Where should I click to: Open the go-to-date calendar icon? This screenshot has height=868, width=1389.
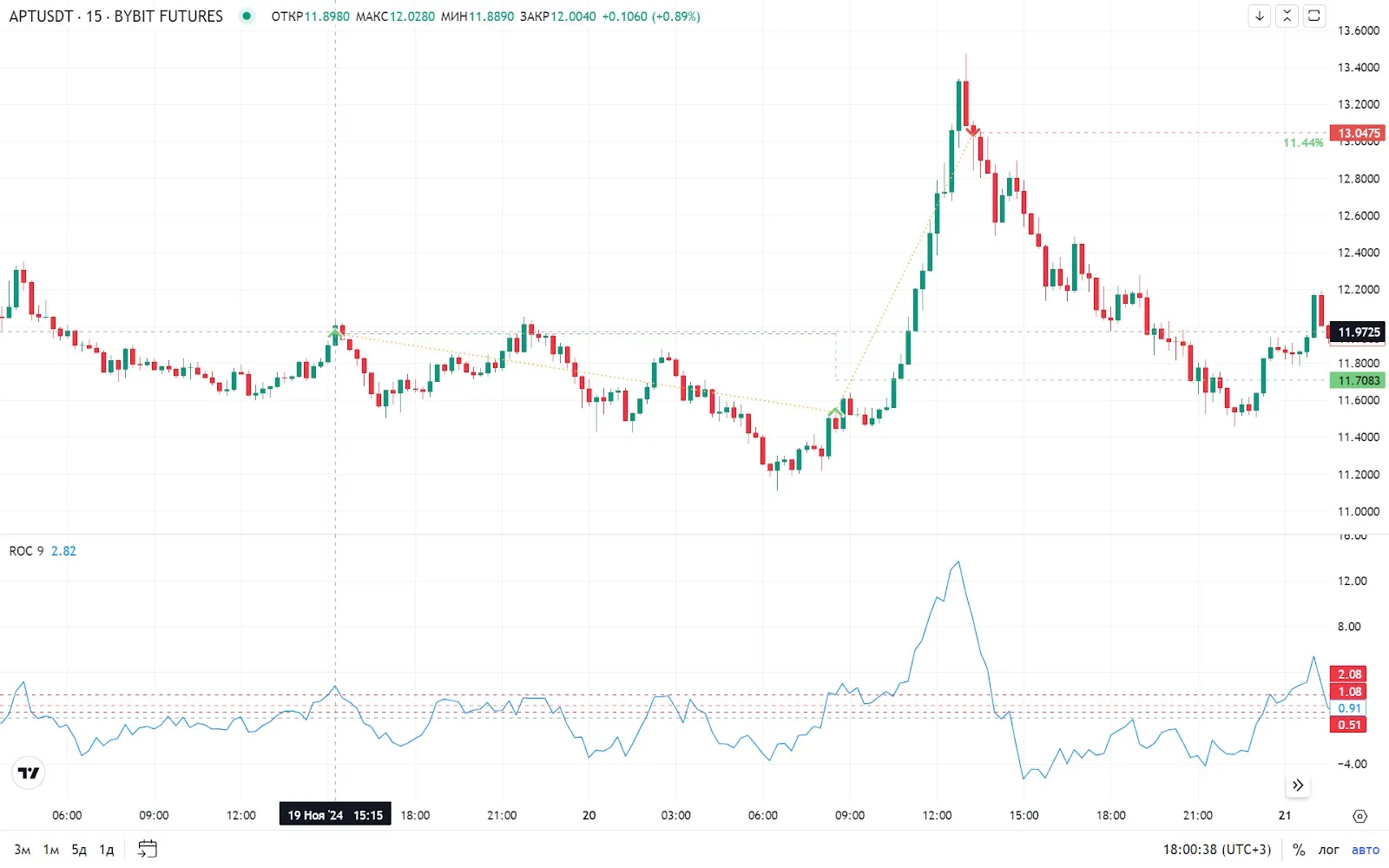[x=148, y=849]
